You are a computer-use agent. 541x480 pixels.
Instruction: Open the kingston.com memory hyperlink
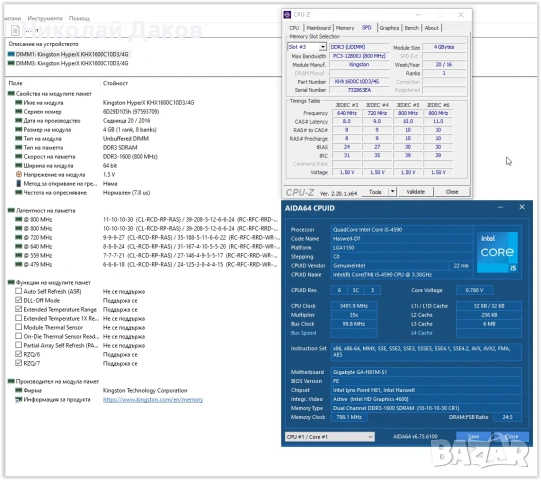pos(153,400)
